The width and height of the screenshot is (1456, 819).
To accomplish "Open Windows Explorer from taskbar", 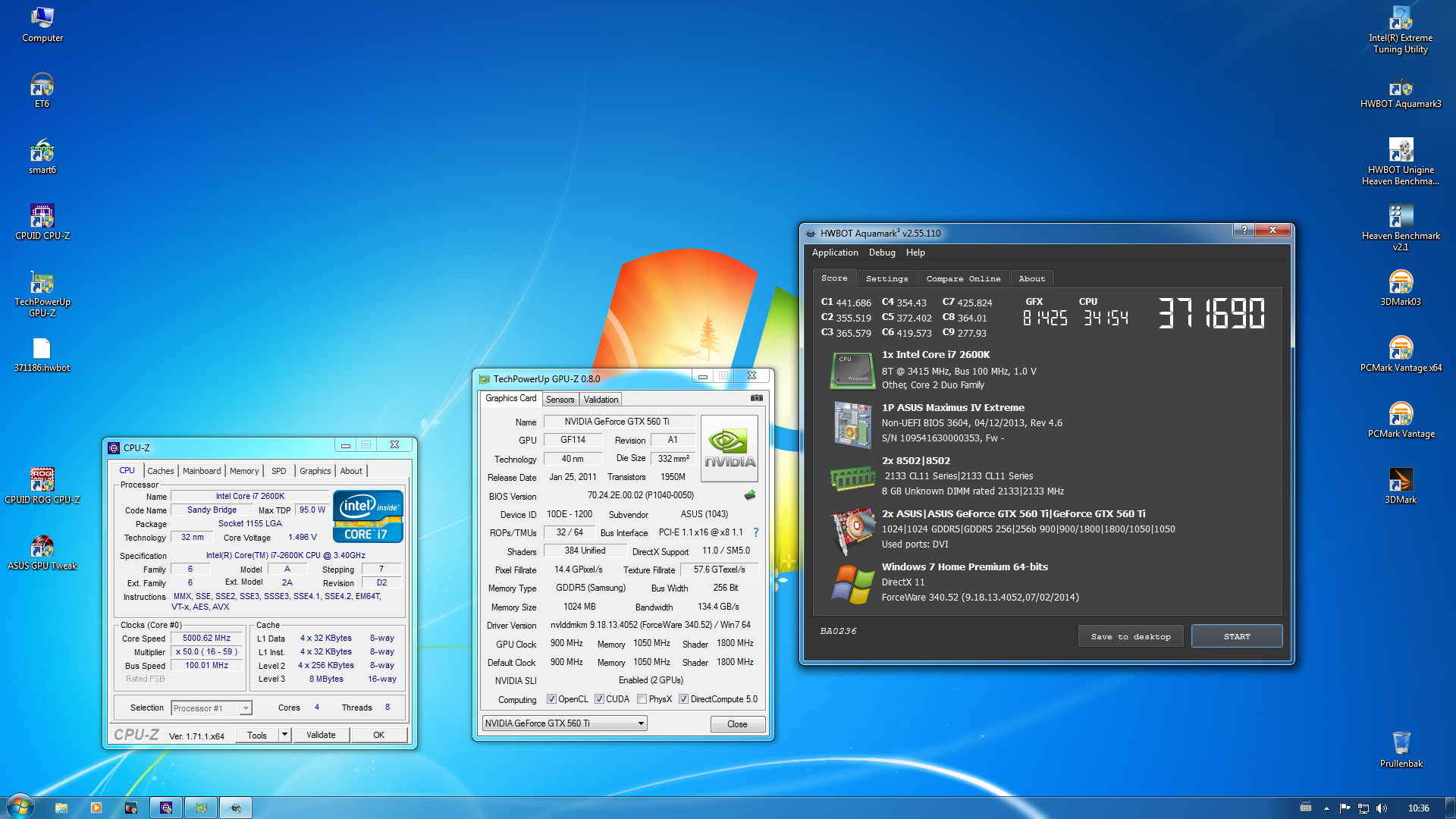I will pos(61,808).
